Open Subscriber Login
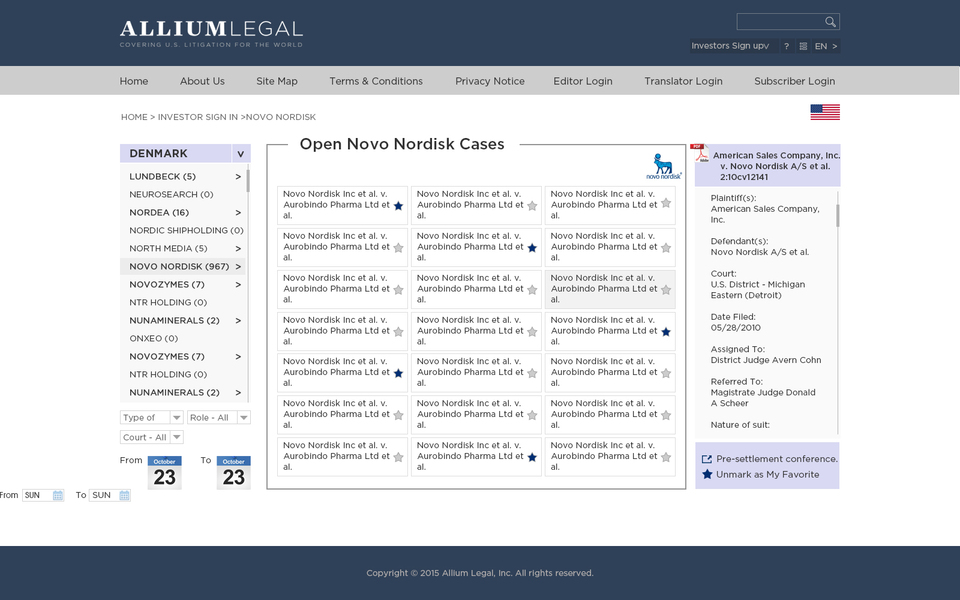 (x=795, y=81)
